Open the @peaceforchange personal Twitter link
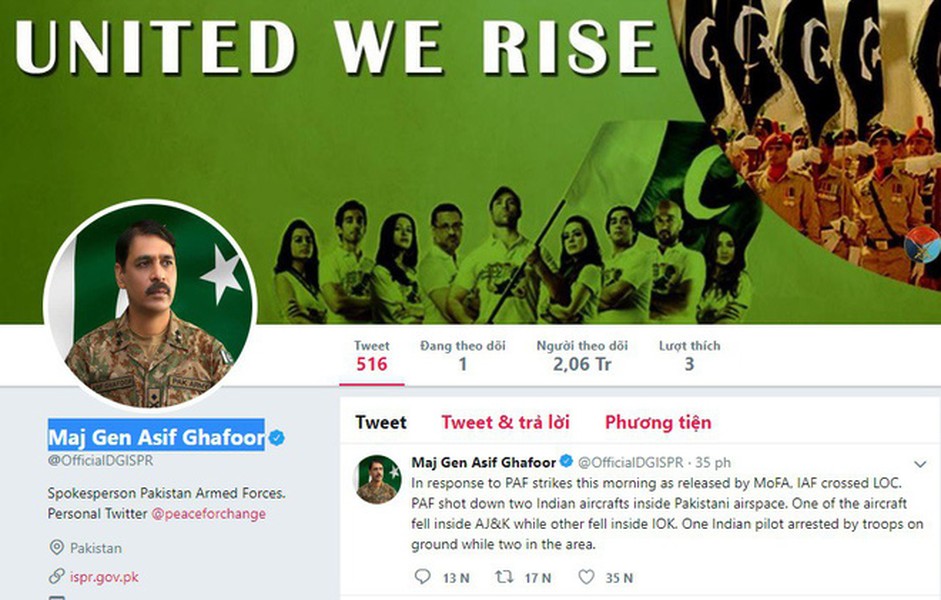 tap(208, 514)
